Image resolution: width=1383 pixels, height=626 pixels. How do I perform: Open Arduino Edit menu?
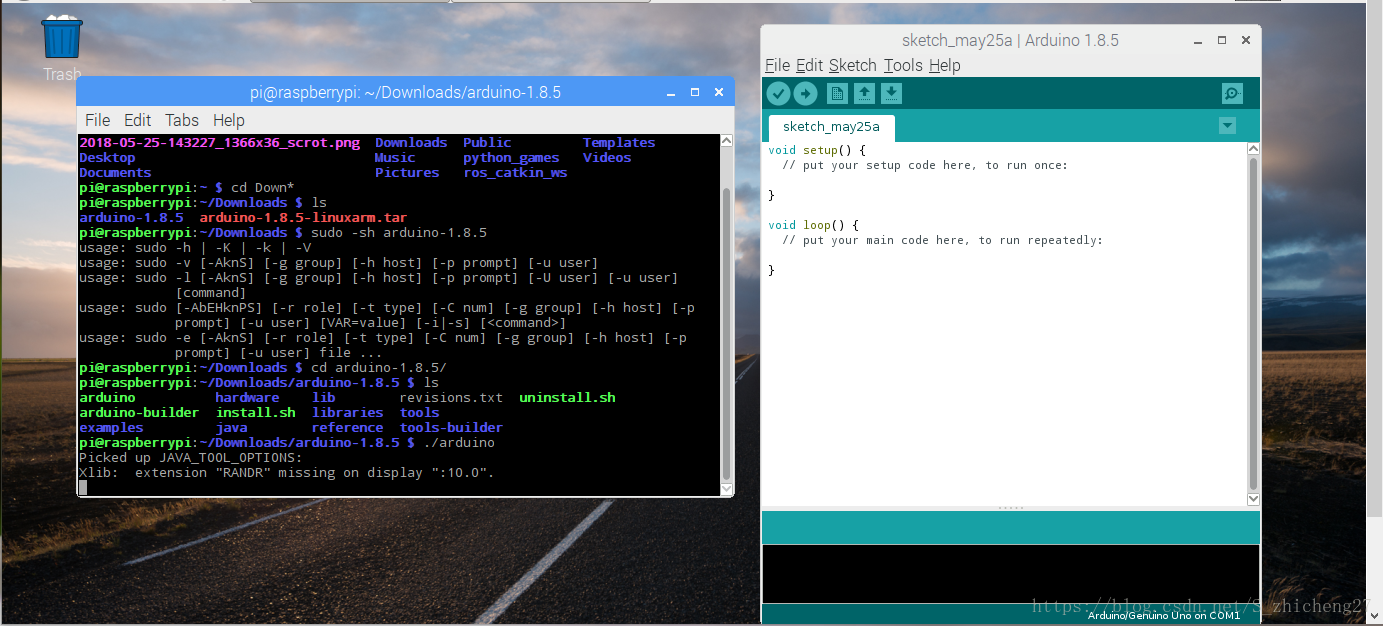point(809,65)
